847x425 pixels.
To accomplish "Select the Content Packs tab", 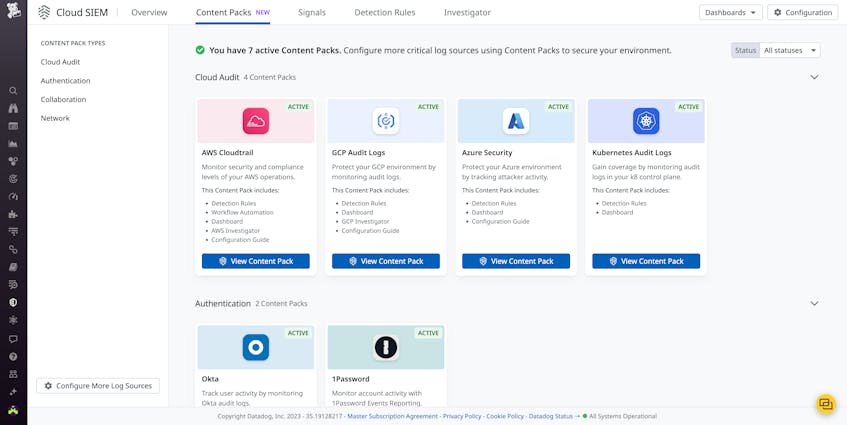I will (x=233, y=12).
